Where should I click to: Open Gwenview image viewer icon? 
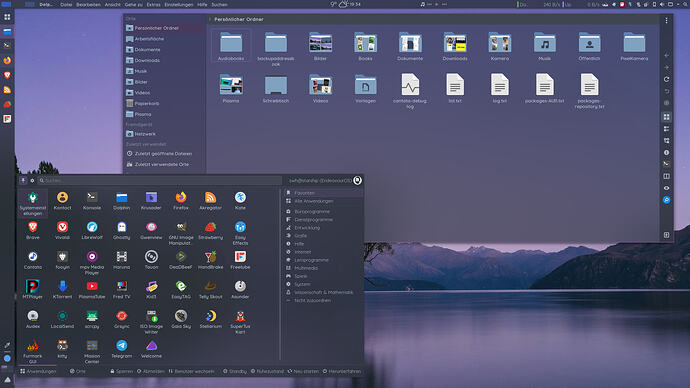[151, 231]
